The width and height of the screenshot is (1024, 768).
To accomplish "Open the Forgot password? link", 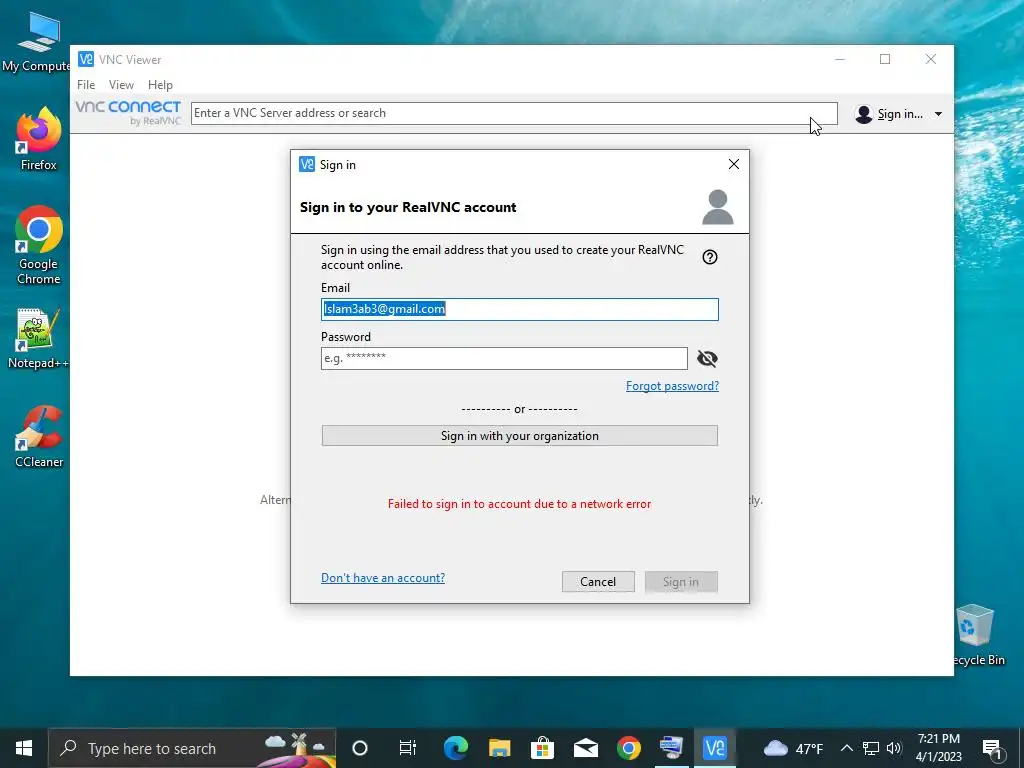I will click(x=672, y=386).
